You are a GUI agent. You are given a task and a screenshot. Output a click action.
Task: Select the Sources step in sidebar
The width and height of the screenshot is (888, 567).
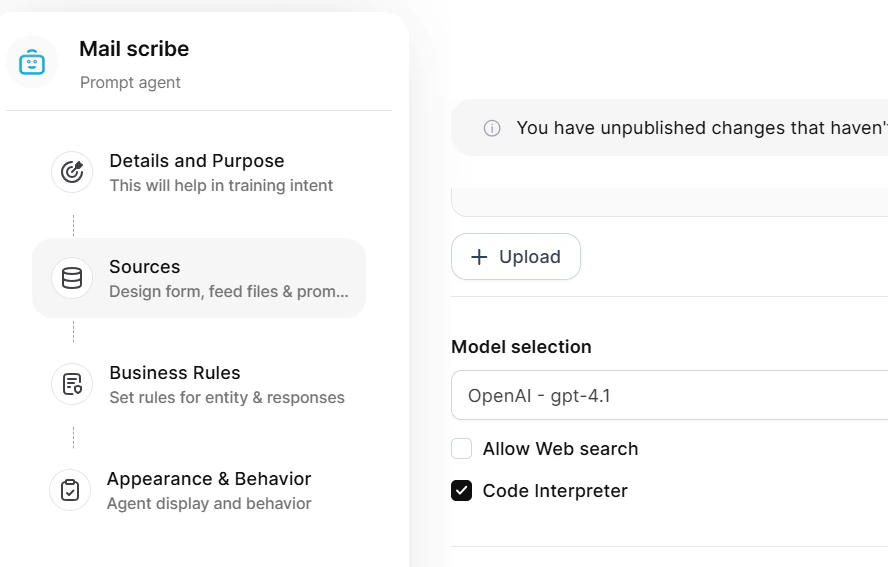tap(199, 278)
